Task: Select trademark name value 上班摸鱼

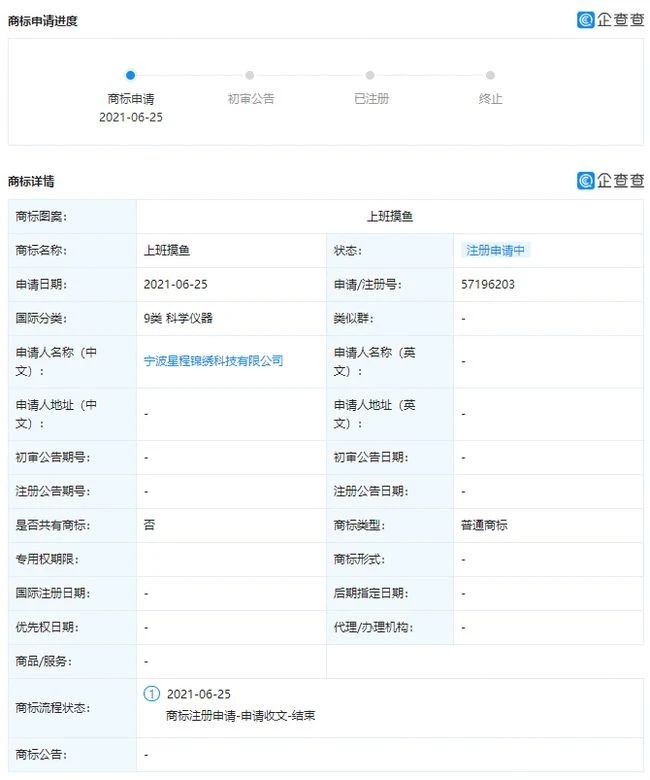Action: pos(167,250)
